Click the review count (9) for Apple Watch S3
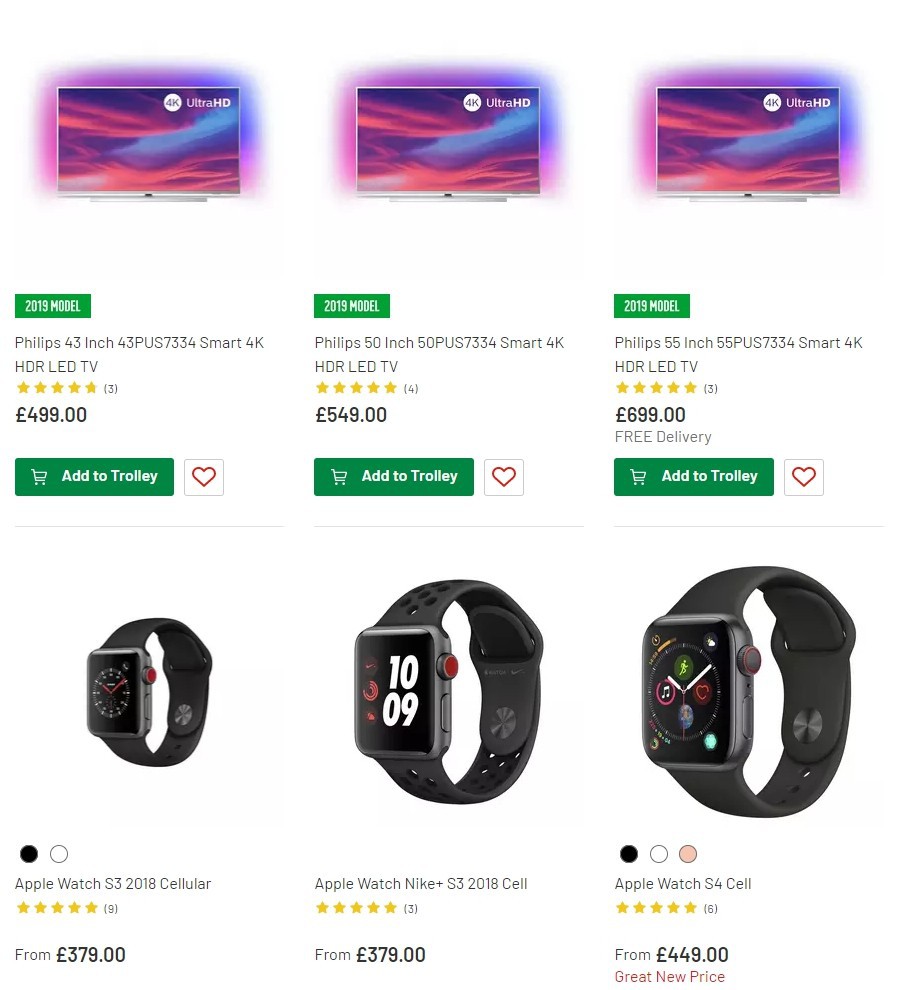 [x=110, y=909]
